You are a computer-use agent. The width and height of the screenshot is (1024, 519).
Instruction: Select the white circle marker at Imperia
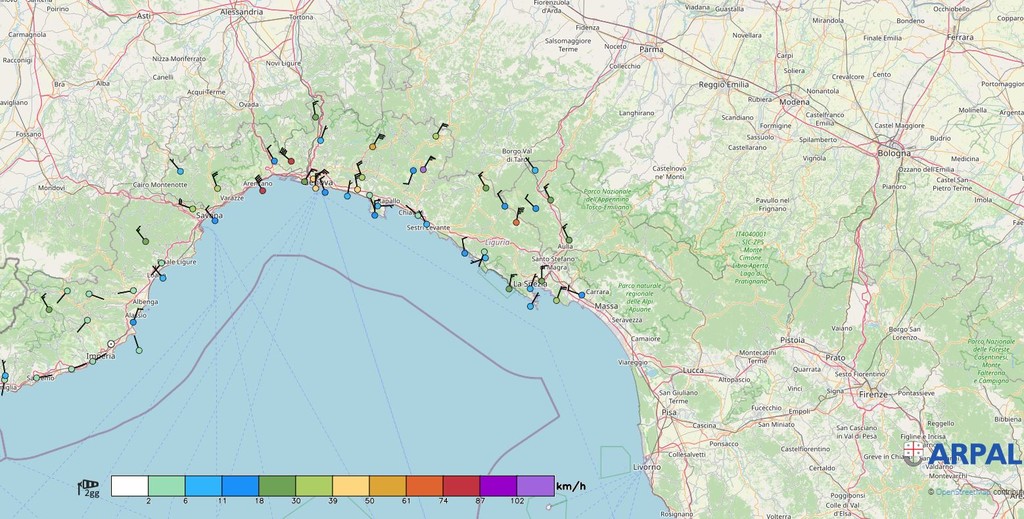(x=111, y=345)
